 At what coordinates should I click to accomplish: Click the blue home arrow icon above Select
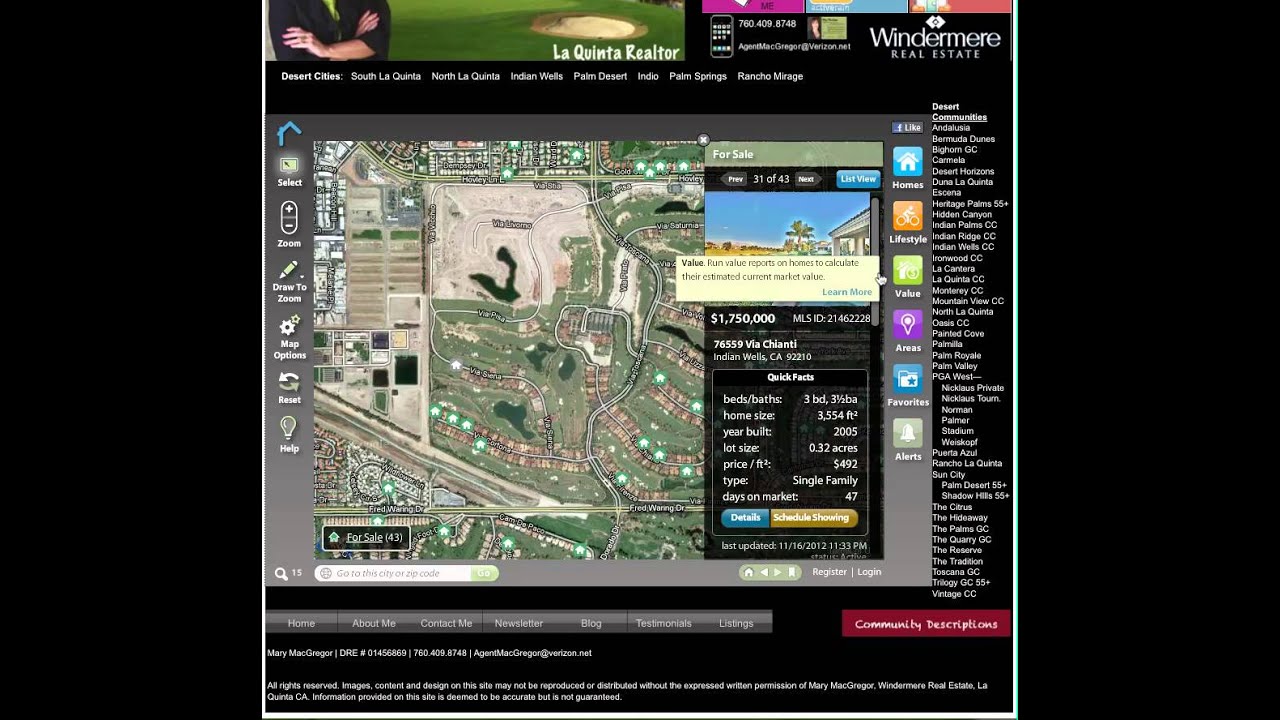point(289,133)
